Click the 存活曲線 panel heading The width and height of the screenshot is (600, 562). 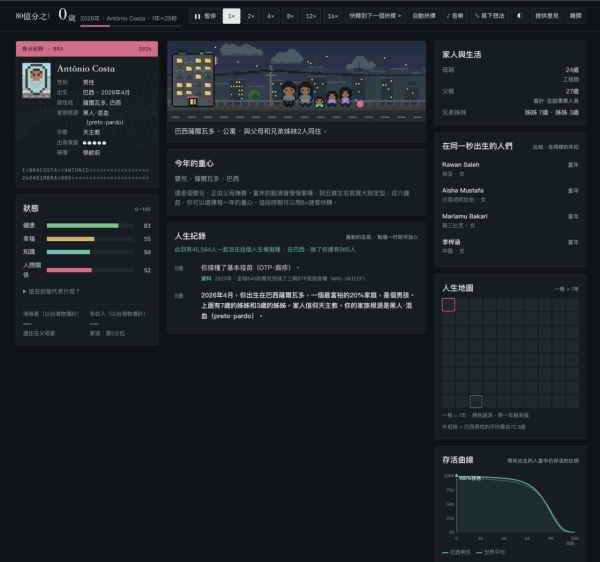(x=458, y=460)
